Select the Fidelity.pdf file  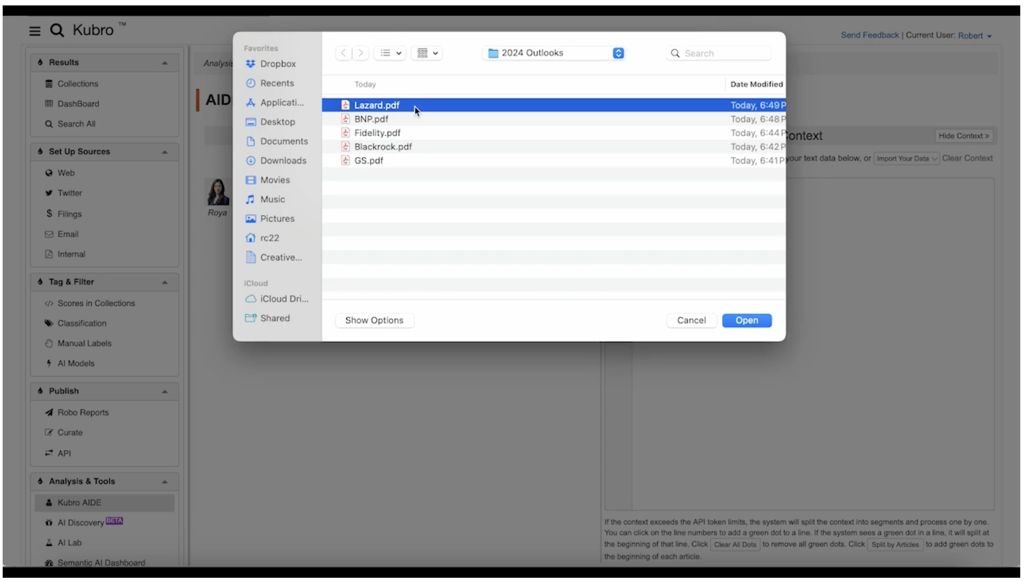[553, 133]
